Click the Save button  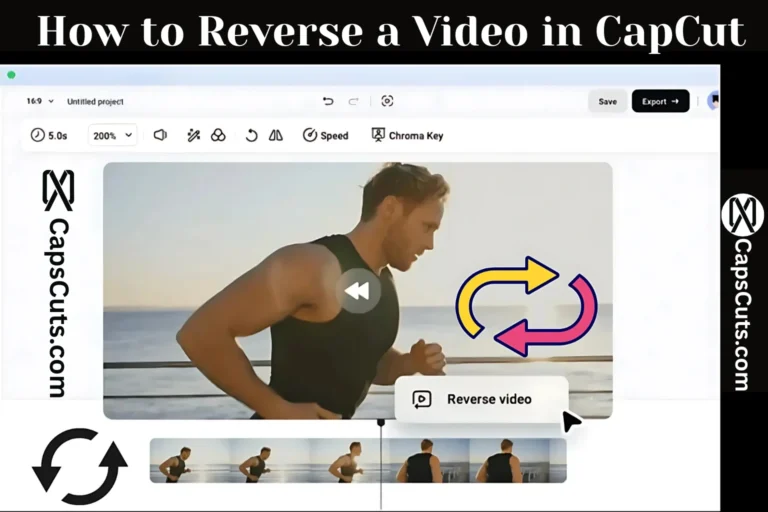(x=607, y=101)
